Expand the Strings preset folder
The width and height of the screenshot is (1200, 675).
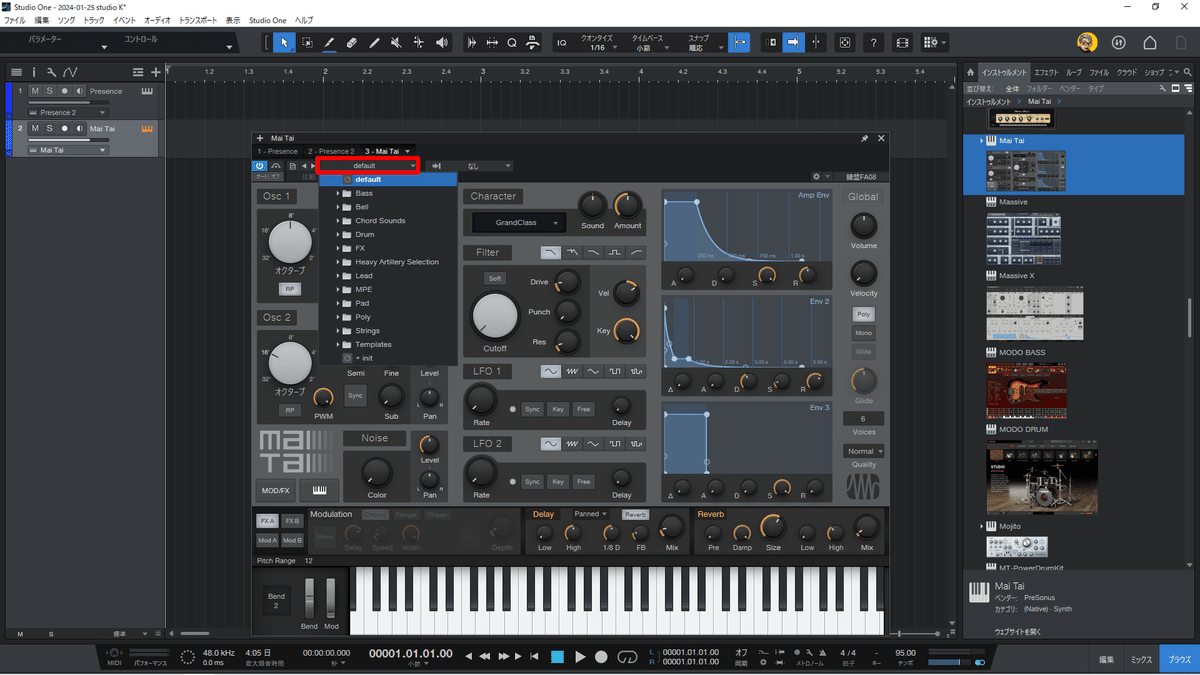338,330
